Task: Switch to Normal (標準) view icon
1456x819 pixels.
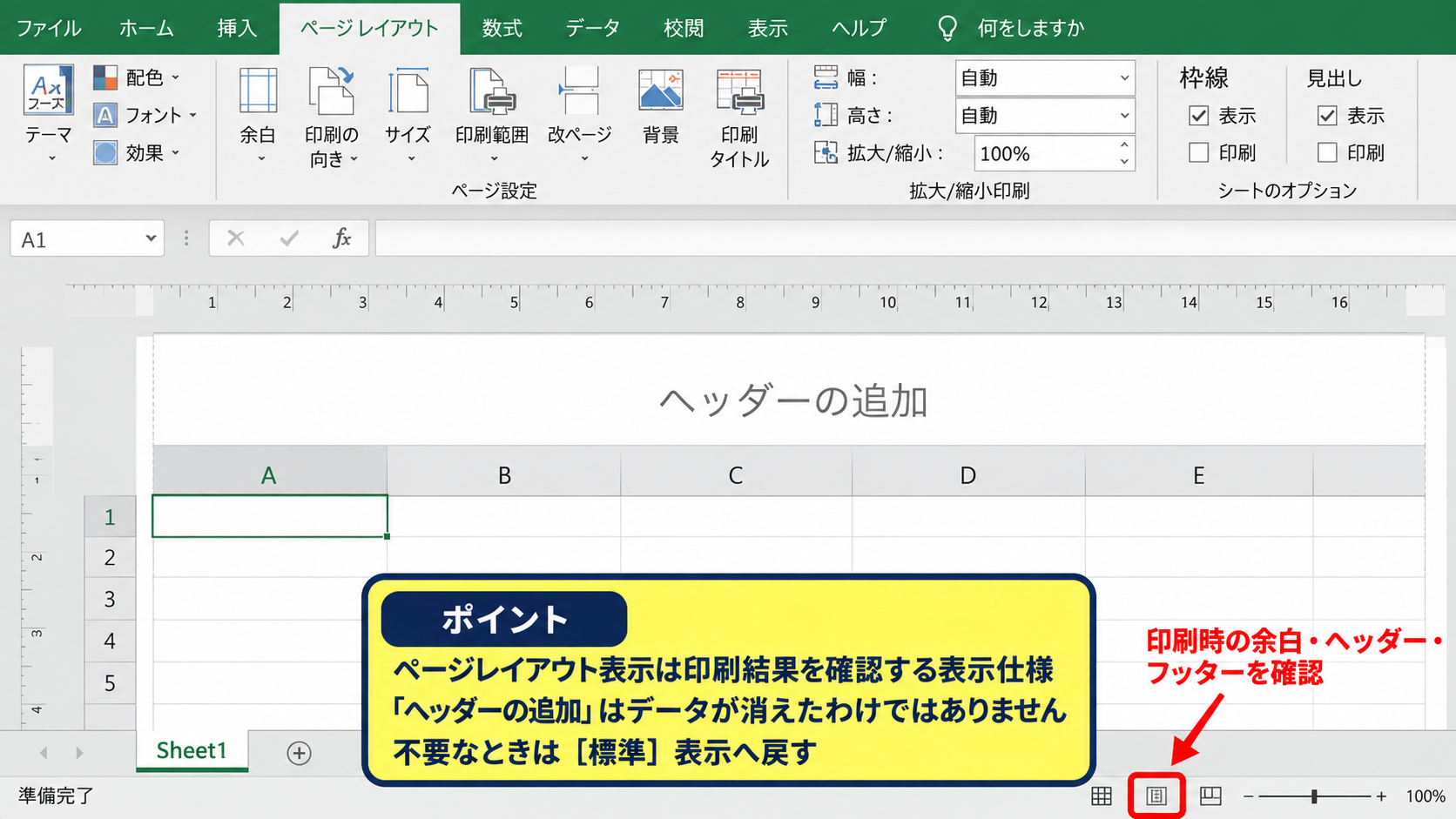Action: coord(1102,796)
